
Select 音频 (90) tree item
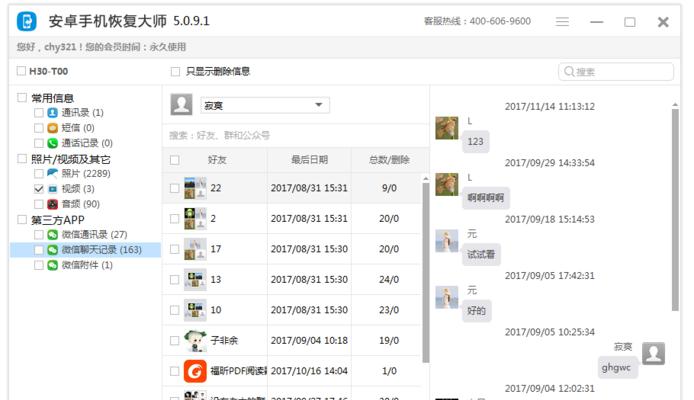coord(81,204)
